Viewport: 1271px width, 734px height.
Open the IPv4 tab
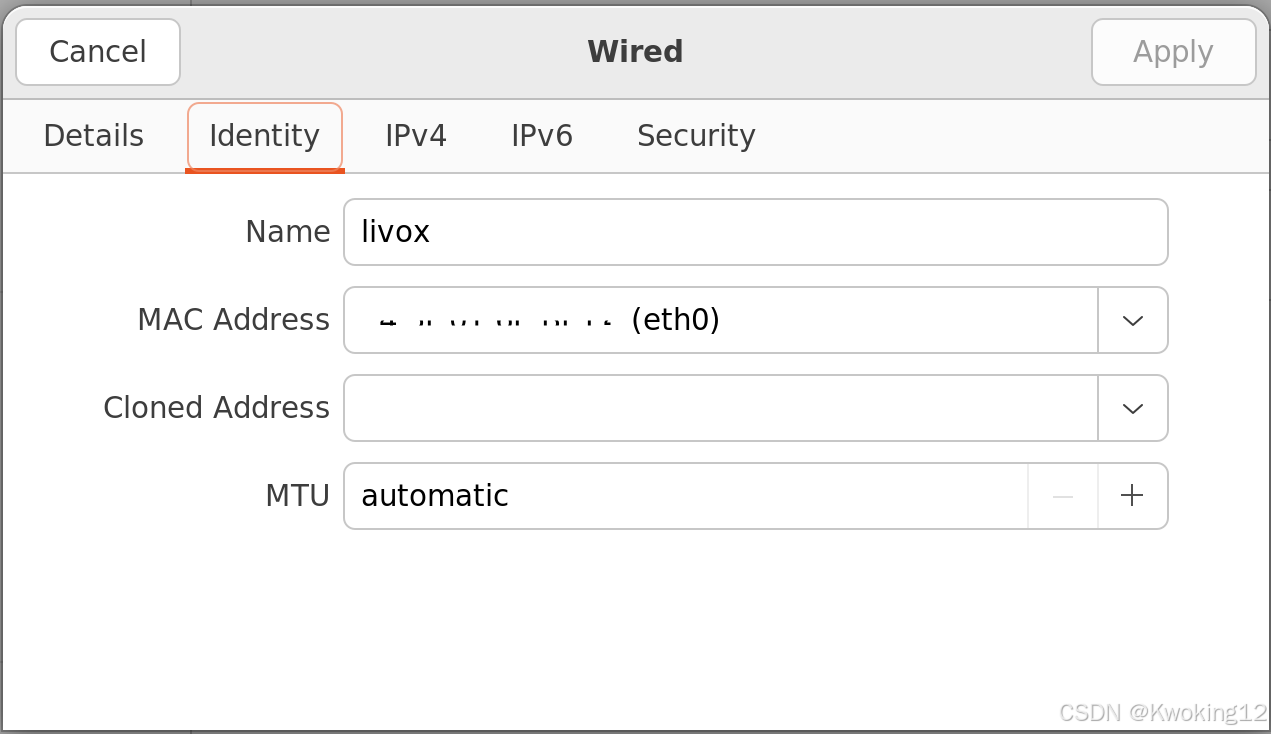coord(416,136)
